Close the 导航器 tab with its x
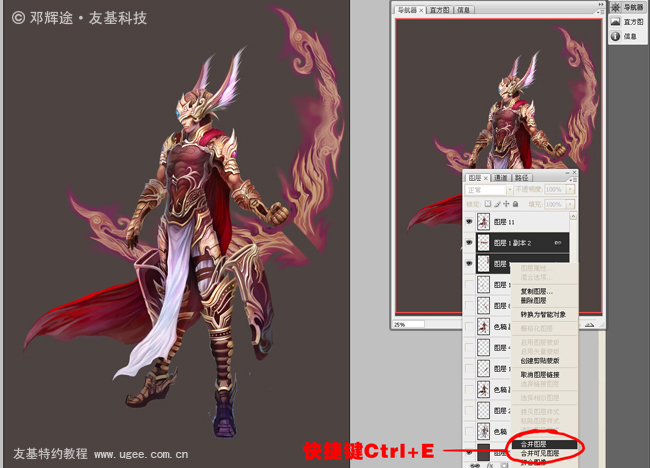The width and height of the screenshot is (650, 468). coord(421,10)
